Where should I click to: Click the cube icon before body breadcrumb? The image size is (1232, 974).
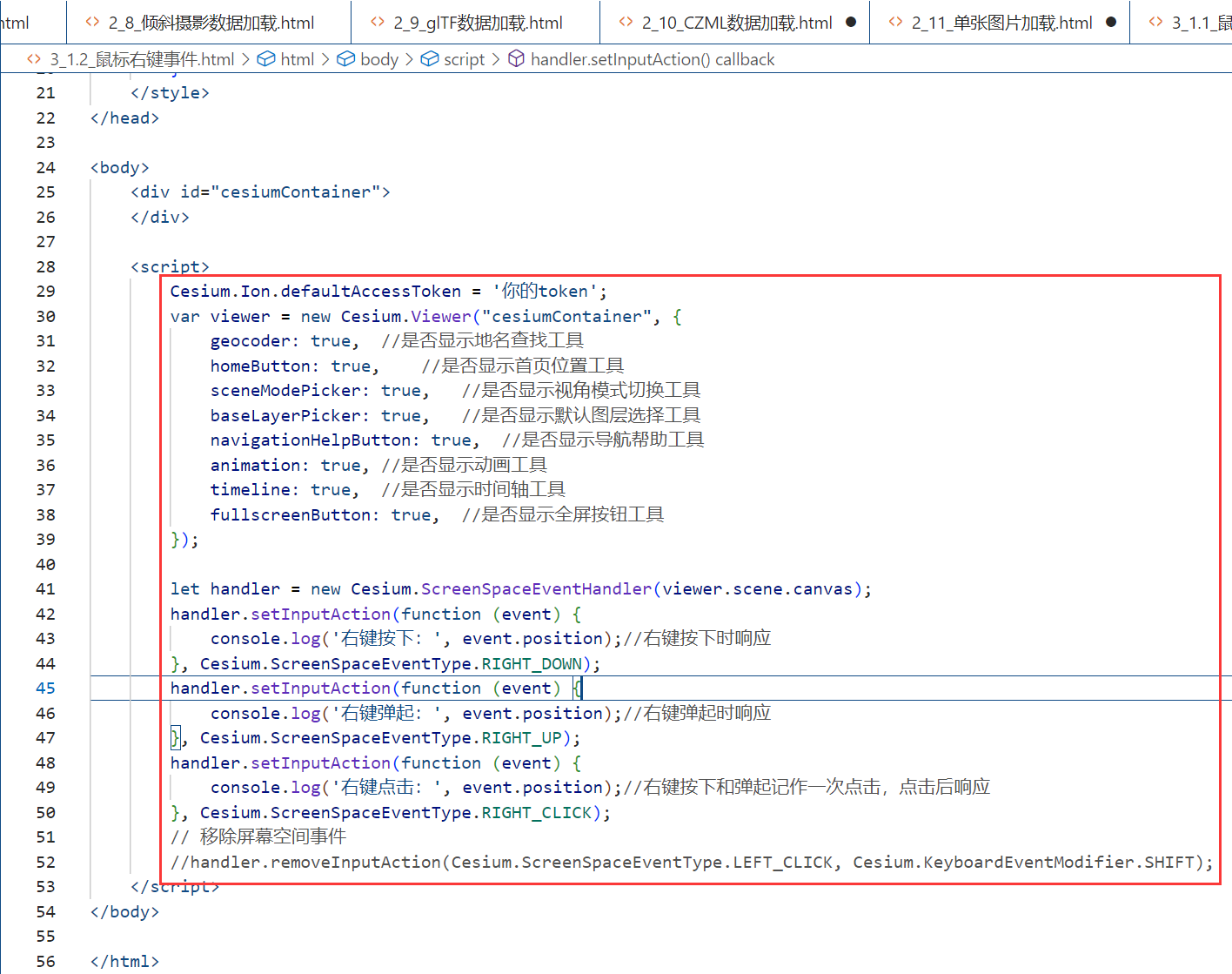pyautogui.click(x=345, y=59)
